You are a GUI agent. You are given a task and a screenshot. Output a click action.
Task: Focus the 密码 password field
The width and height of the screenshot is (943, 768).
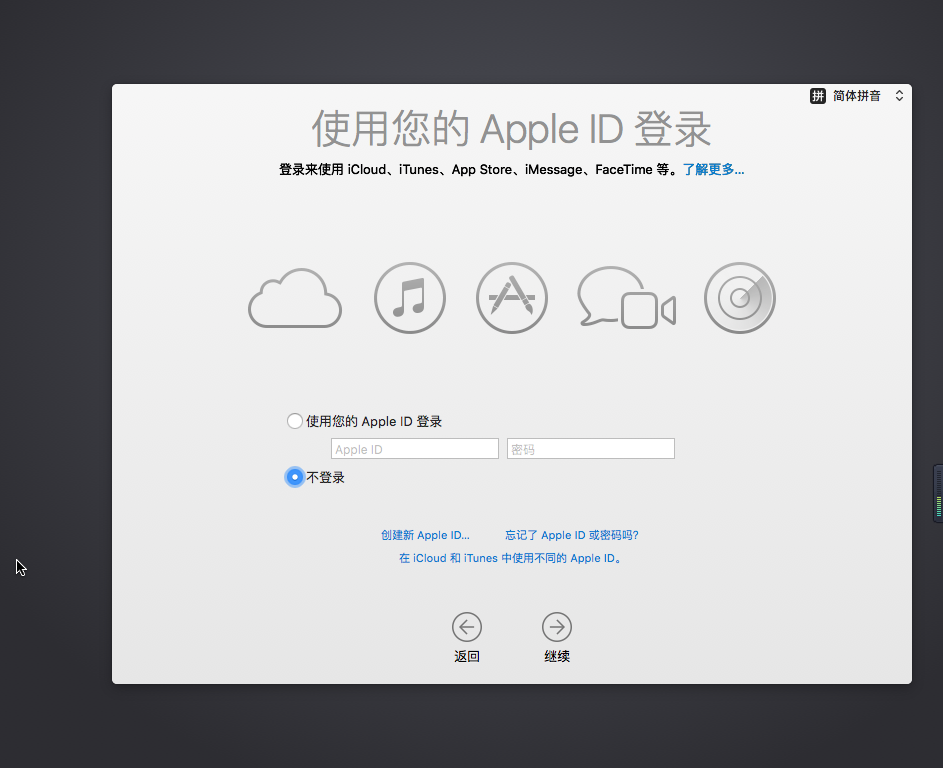tap(591, 449)
